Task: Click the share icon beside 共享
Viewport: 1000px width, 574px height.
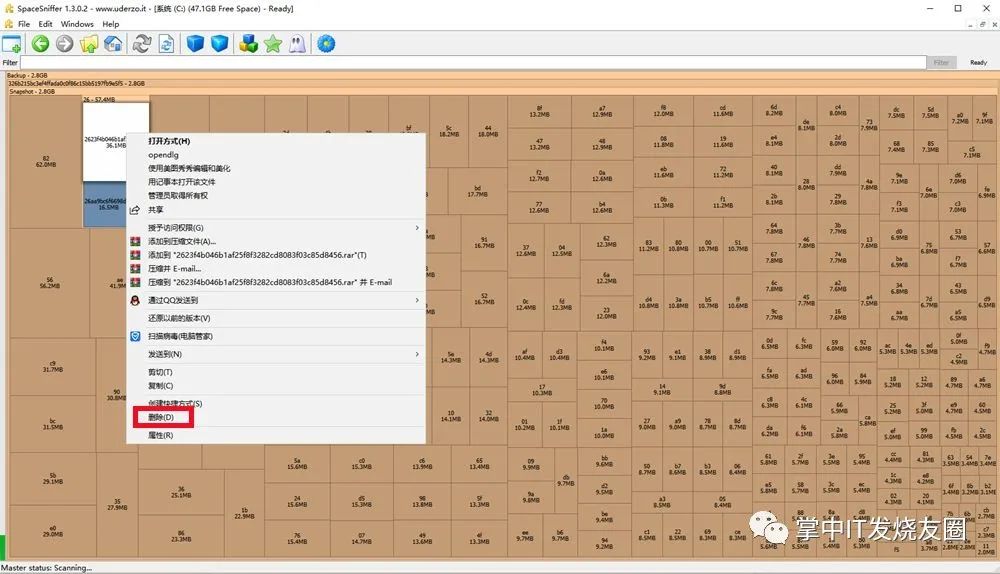Action: click(135, 210)
